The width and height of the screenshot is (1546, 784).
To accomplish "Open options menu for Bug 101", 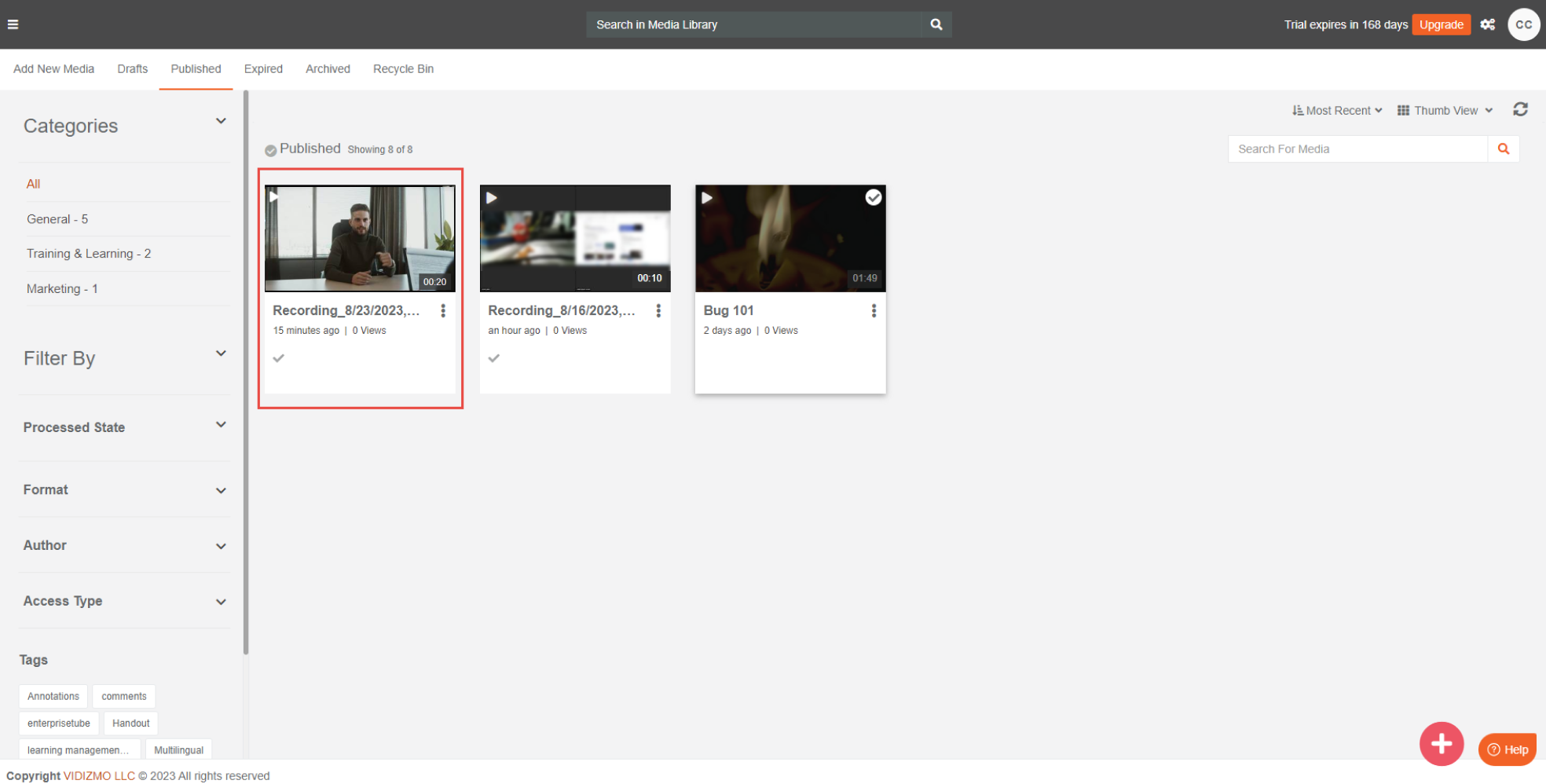I will pos(873,311).
